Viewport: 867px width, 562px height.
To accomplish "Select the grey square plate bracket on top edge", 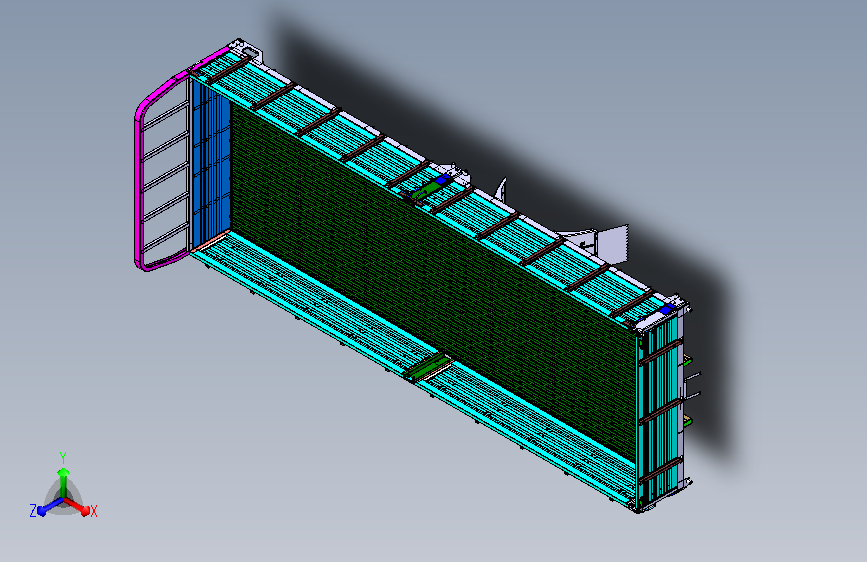I will click(x=613, y=242).
